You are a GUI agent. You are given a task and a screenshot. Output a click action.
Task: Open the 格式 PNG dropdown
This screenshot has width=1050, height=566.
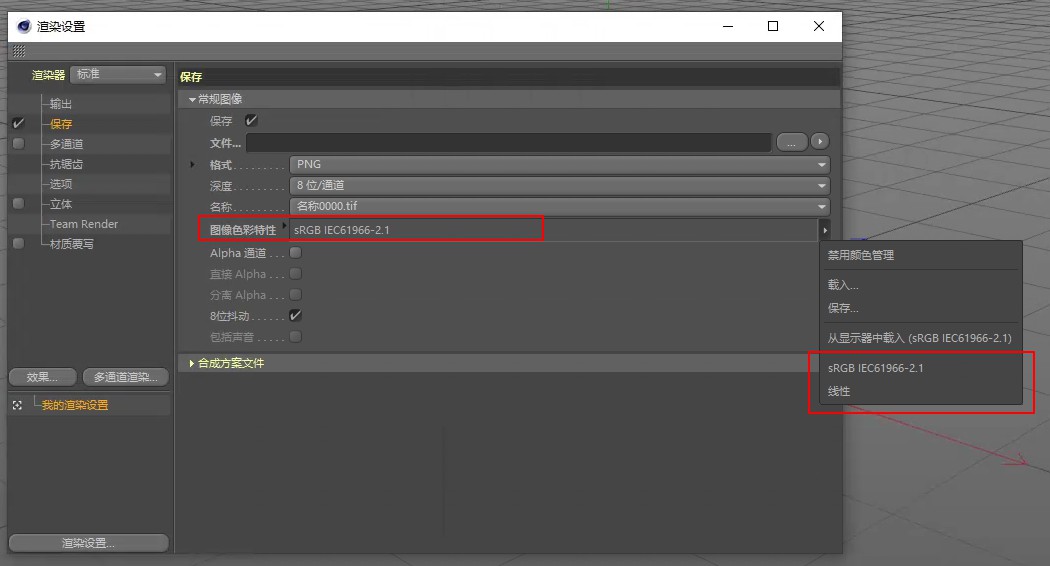pos(560,164)
